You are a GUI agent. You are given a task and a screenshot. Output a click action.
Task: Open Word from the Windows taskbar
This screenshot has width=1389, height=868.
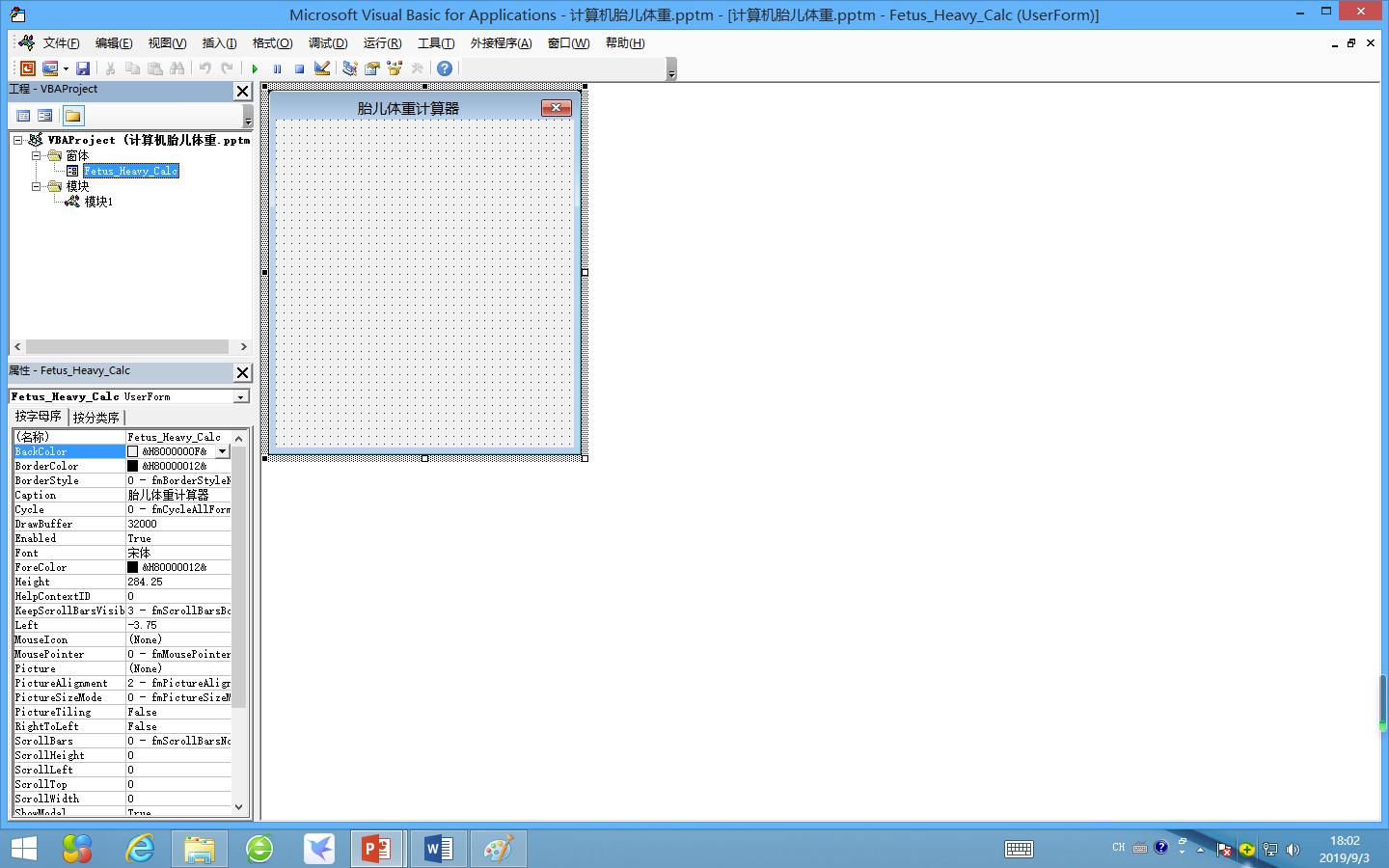click(x=438, y=849)
